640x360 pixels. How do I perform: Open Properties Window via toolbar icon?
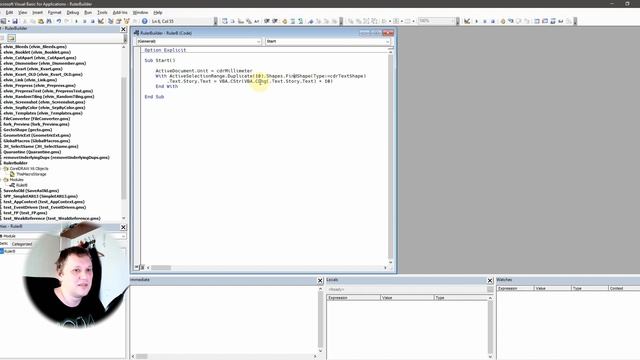(119, 21)
